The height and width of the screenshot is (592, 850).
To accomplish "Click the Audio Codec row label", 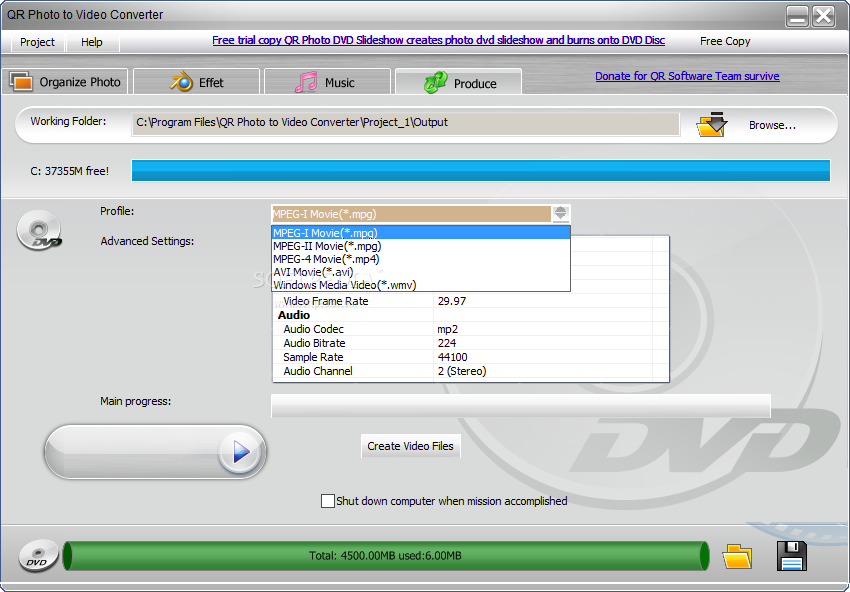I will point(313,329).
